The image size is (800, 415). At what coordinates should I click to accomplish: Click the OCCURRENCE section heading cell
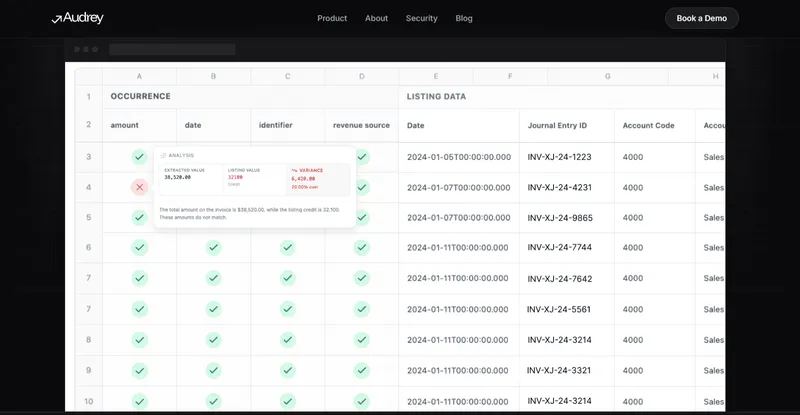tap(251, 96)
